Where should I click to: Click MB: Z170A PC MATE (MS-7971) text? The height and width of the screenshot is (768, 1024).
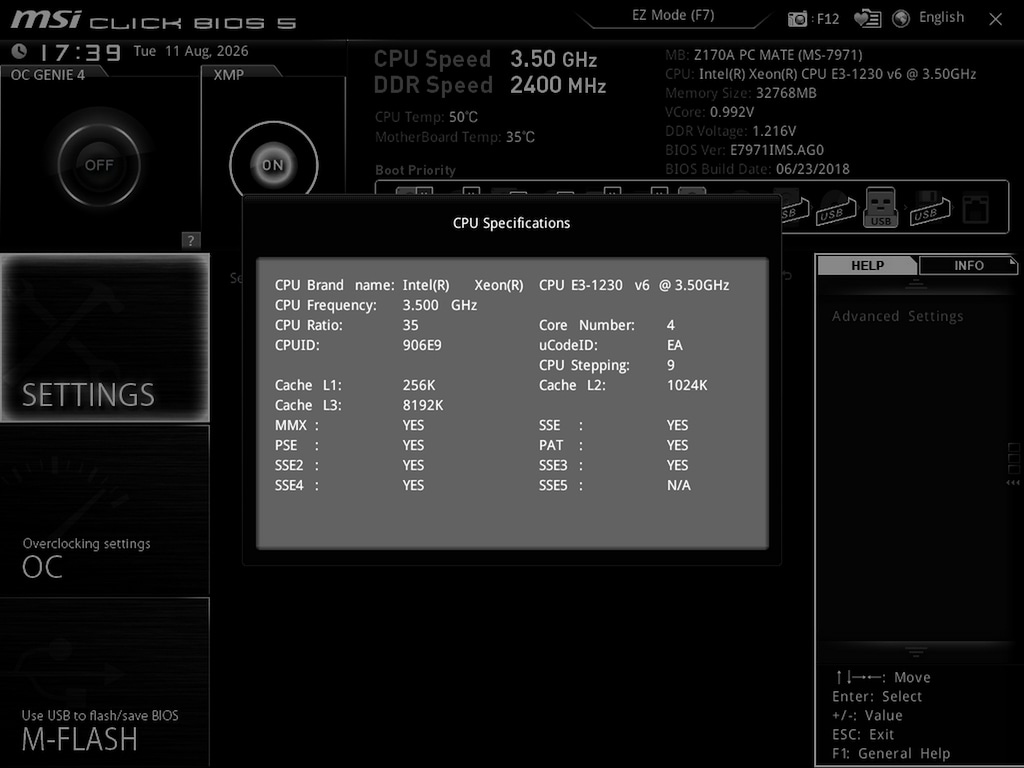click(x=763, y=55)
